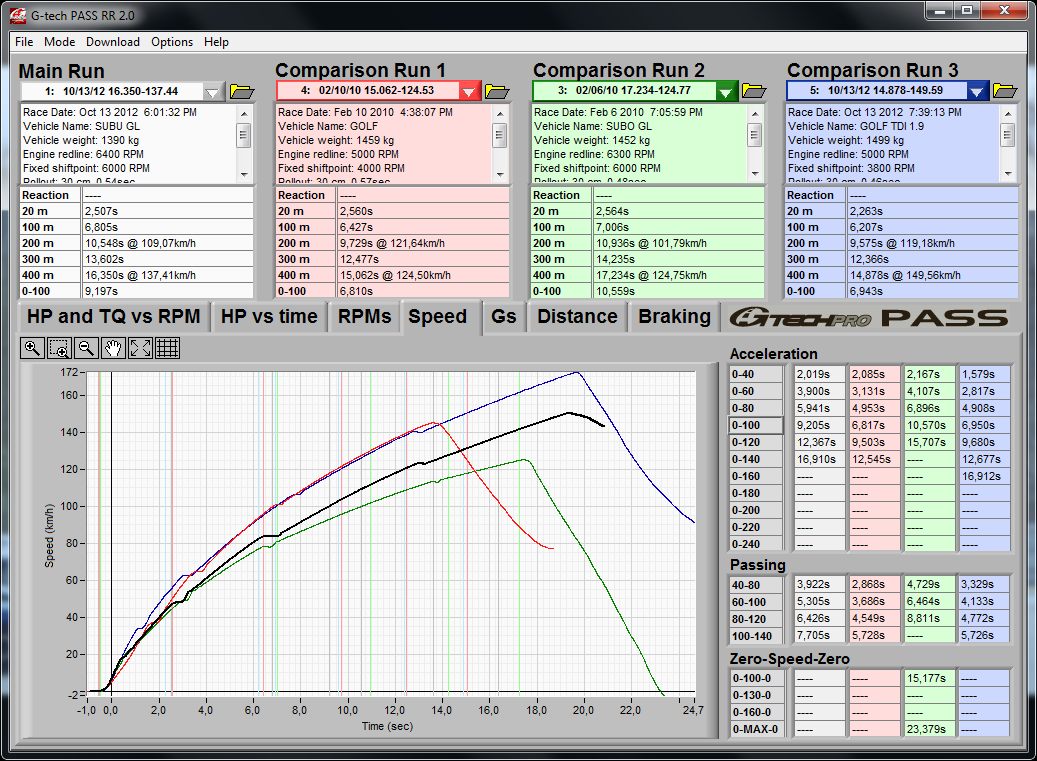This screenshot has width=1037, height=761.
Task: Select the hand pan tool
Action: click(x=113, y=348)
